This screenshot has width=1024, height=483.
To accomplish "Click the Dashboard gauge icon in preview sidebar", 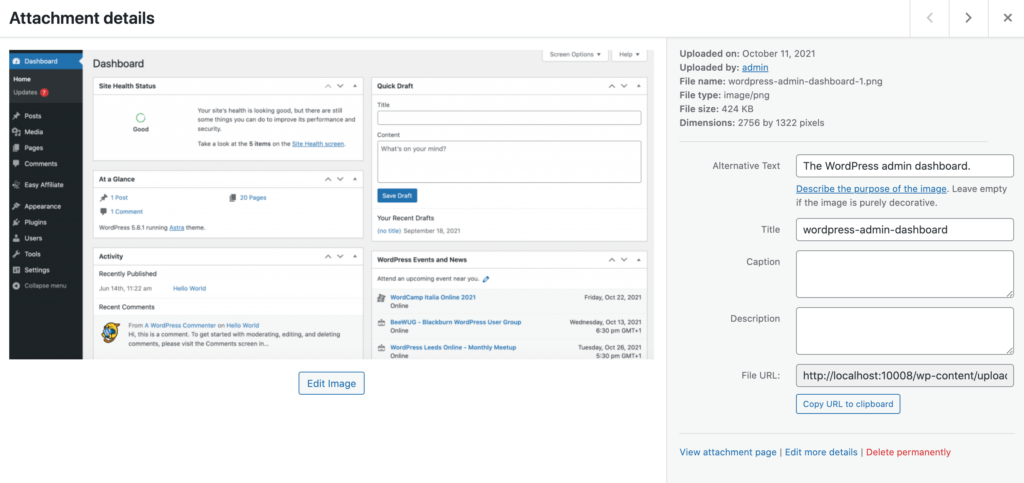I will pos(16,61).
